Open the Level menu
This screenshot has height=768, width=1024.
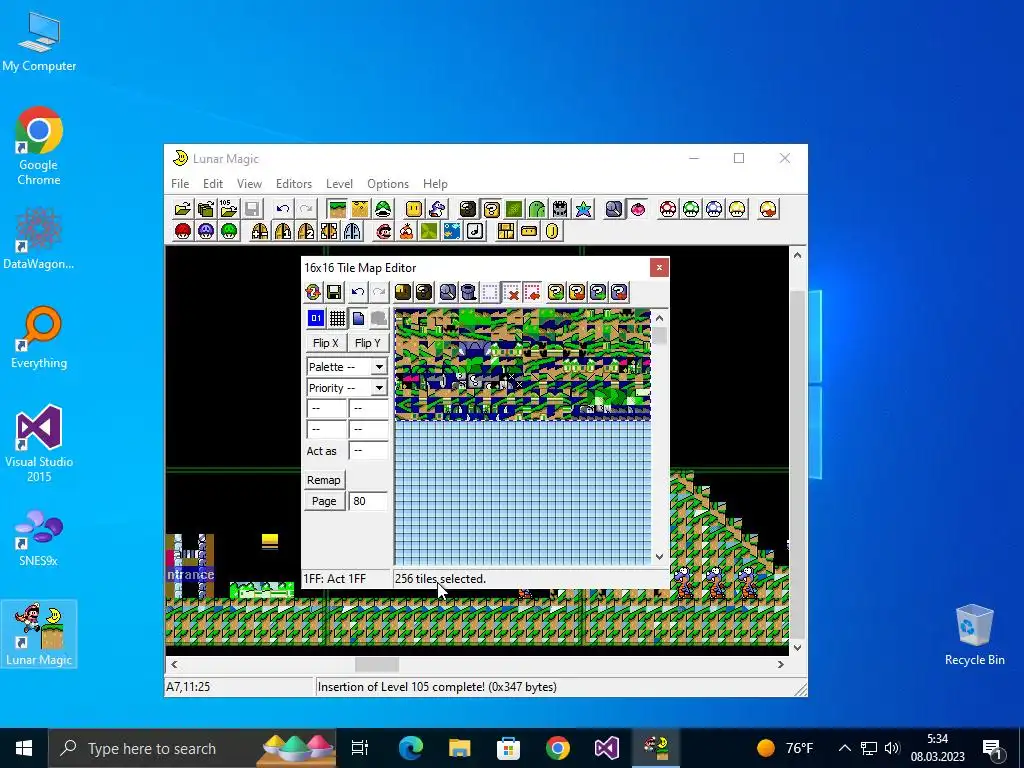340,184
